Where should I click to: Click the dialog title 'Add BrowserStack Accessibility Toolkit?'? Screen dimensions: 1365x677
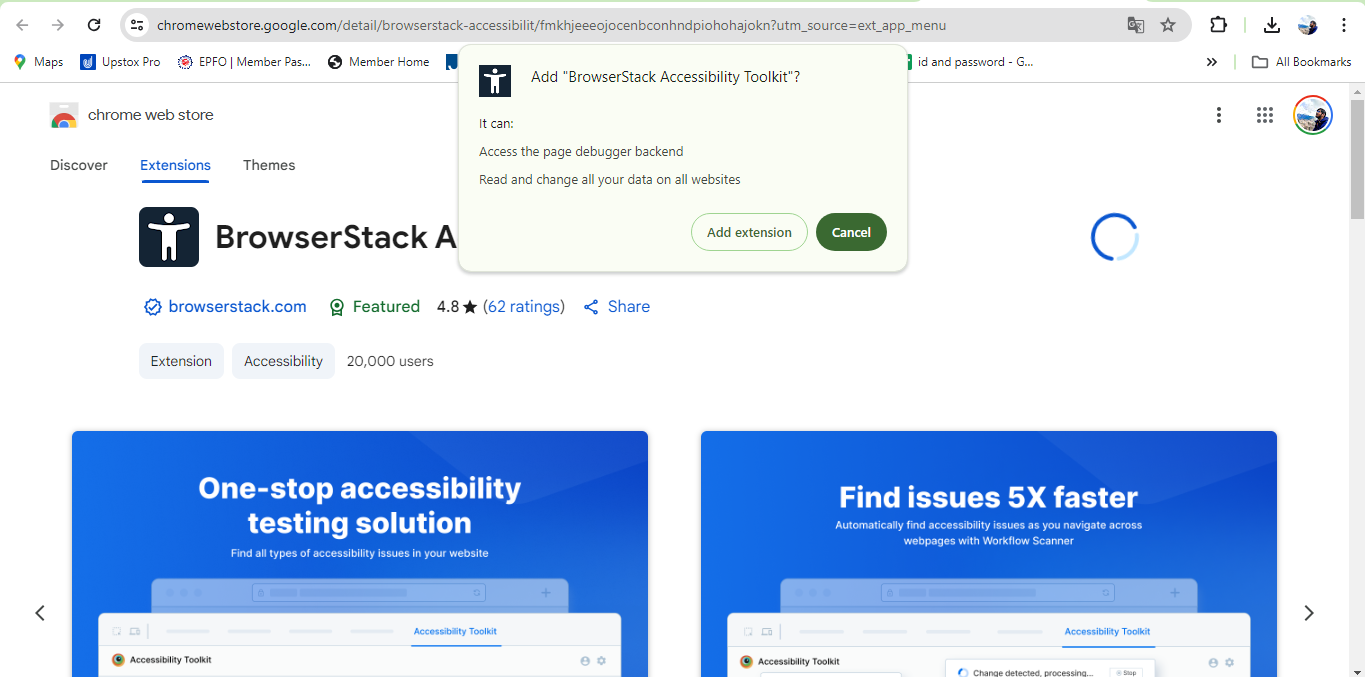coord(665,77)
